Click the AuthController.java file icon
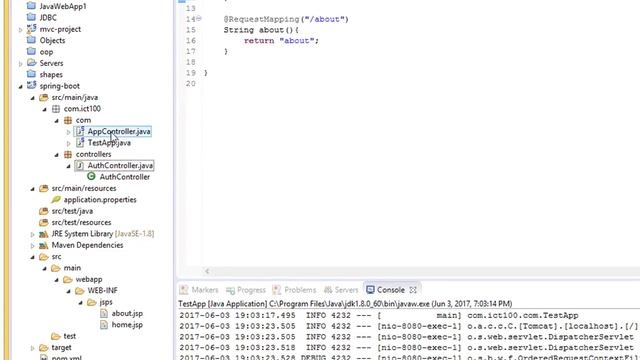This screenshot has width=640, height=360. click(x=80, y=165)
